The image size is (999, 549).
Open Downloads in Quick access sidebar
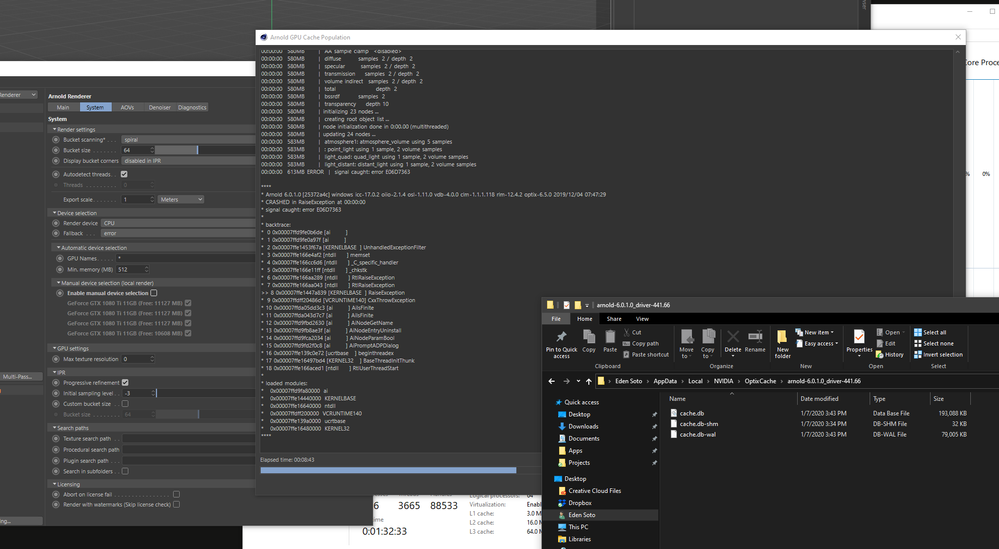point(583,426)
